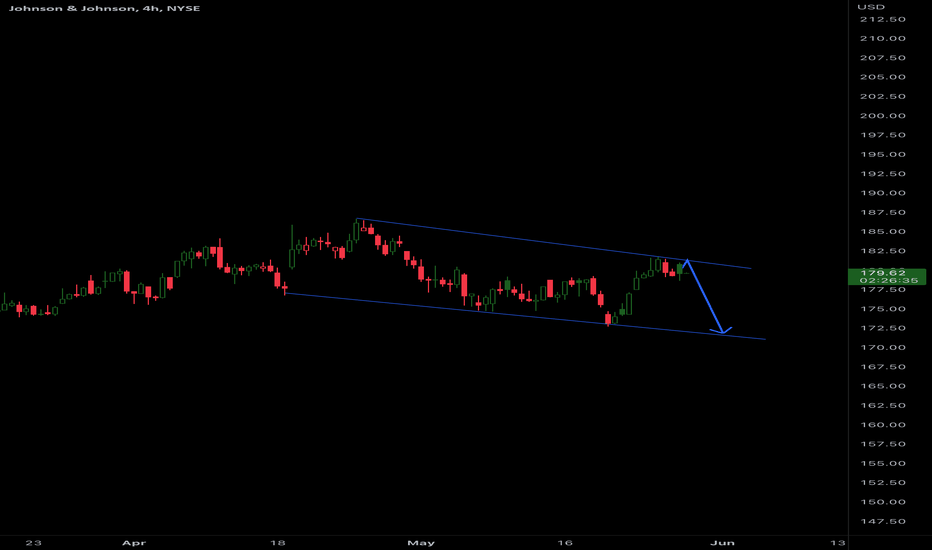Click the 190.00 price axis label
The image size is (932, 550).
point(883,193)
